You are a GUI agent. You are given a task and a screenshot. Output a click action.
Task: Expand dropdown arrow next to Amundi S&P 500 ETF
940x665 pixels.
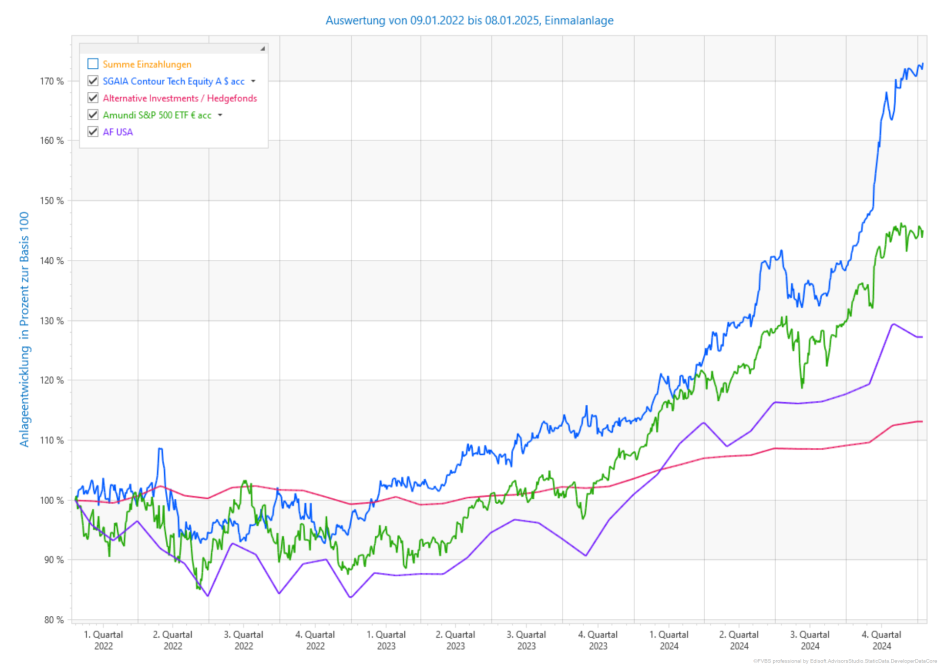tap(220, 115)
